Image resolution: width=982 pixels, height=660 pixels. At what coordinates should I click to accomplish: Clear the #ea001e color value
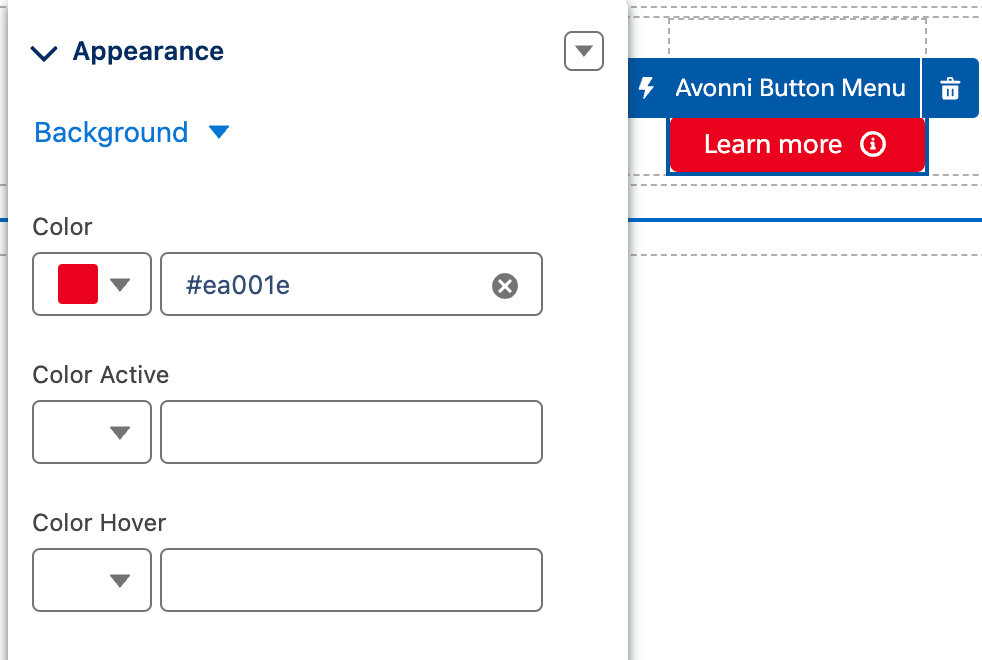pyautogui.click(x=505, y=287)
